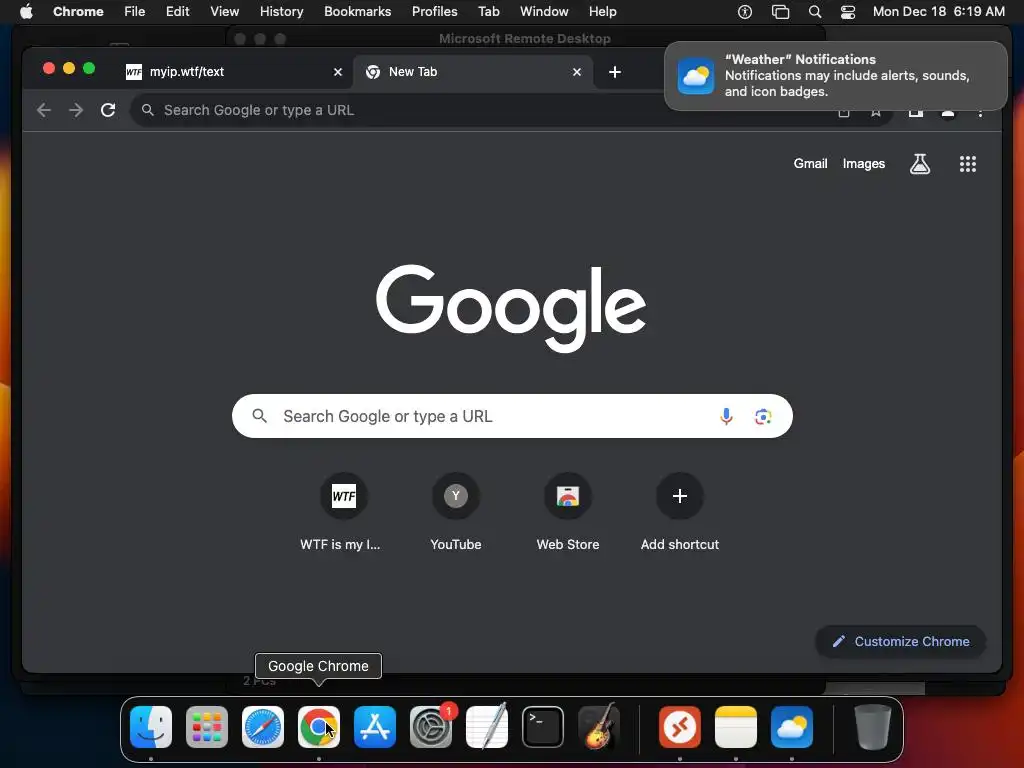Open App Store from the Dock
1024x768 pixels.
click(x=375, y=727)
